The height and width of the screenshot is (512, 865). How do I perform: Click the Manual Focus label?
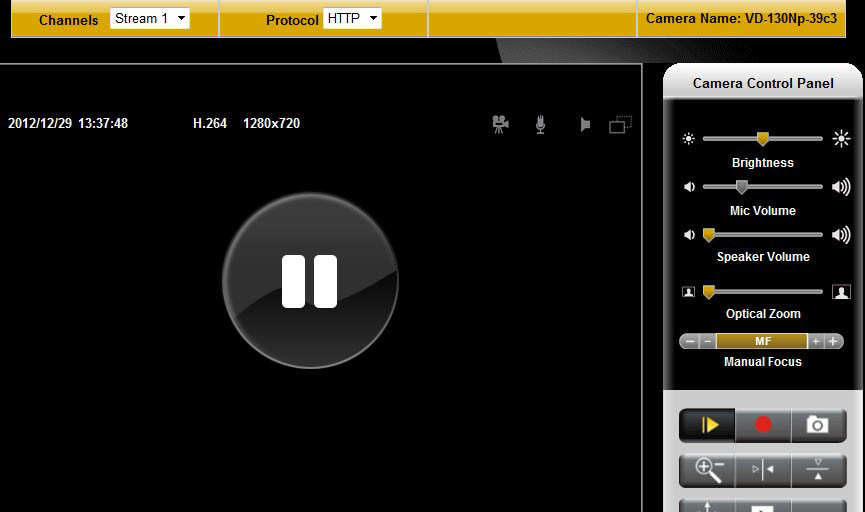click(x=762, y=362)
